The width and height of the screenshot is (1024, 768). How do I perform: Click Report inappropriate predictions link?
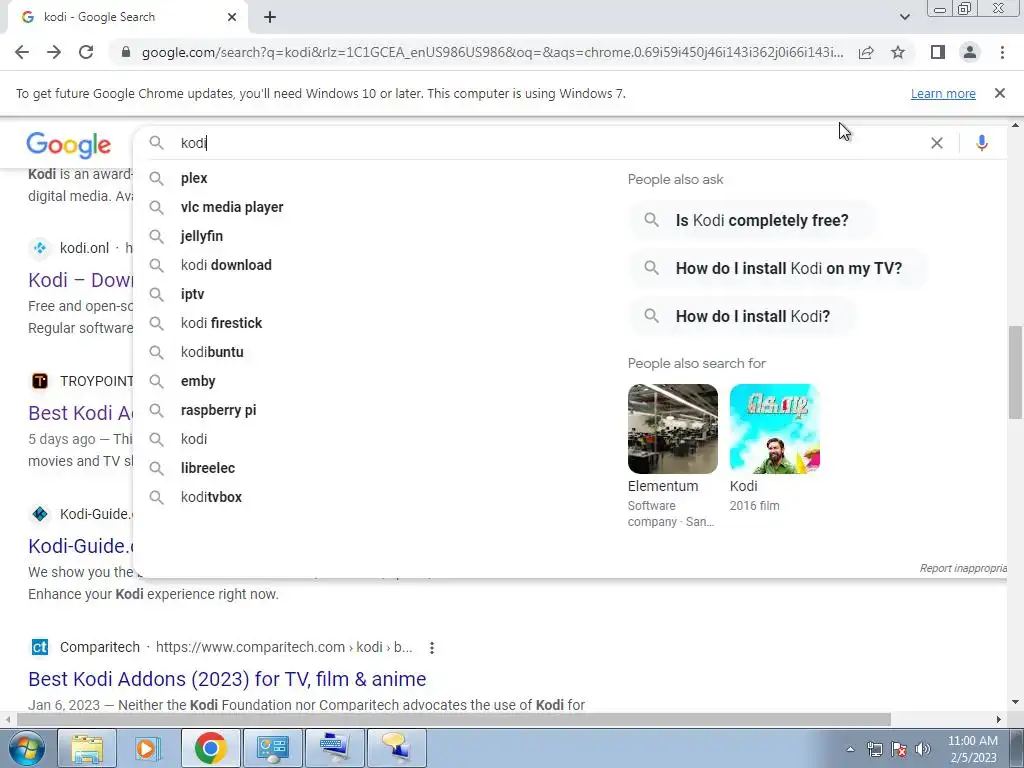(963, 568)
